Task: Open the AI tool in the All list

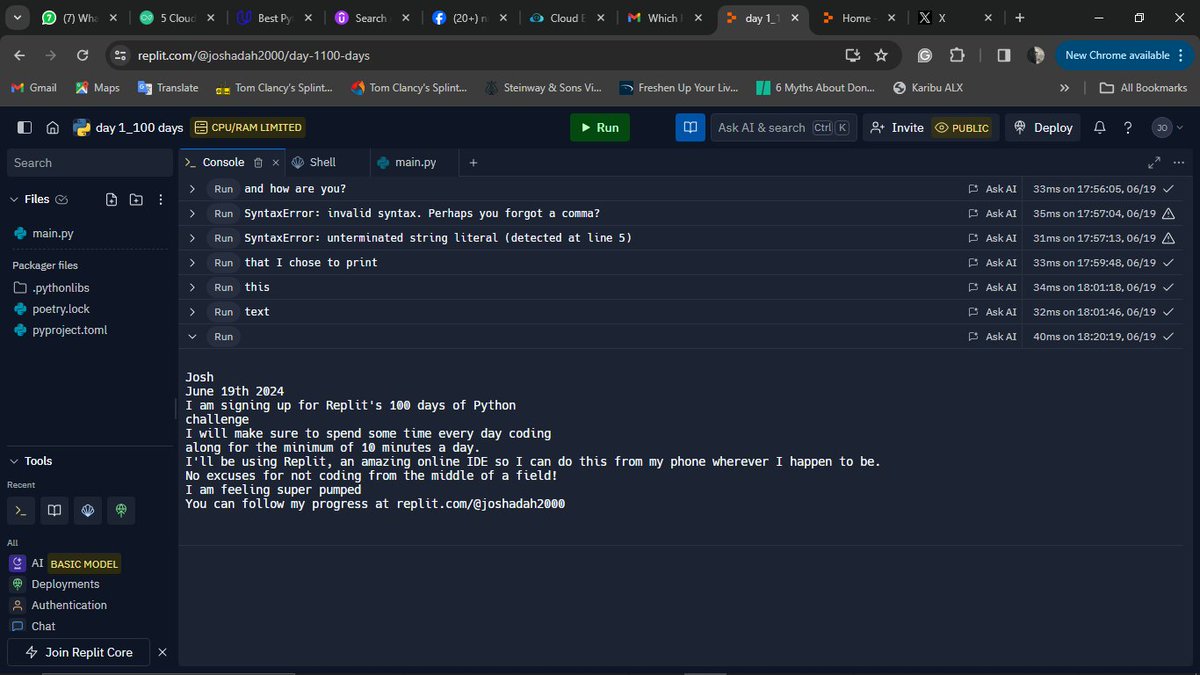Action: [37, 563]
